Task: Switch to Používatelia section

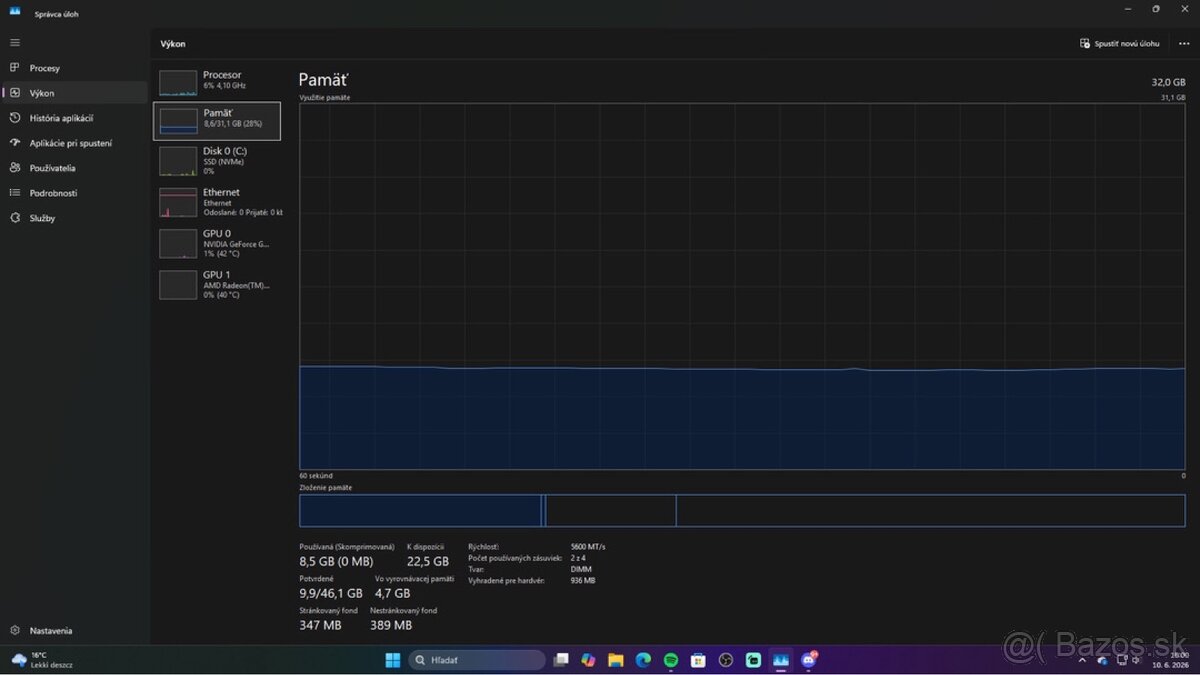Action: pos(75,168)
